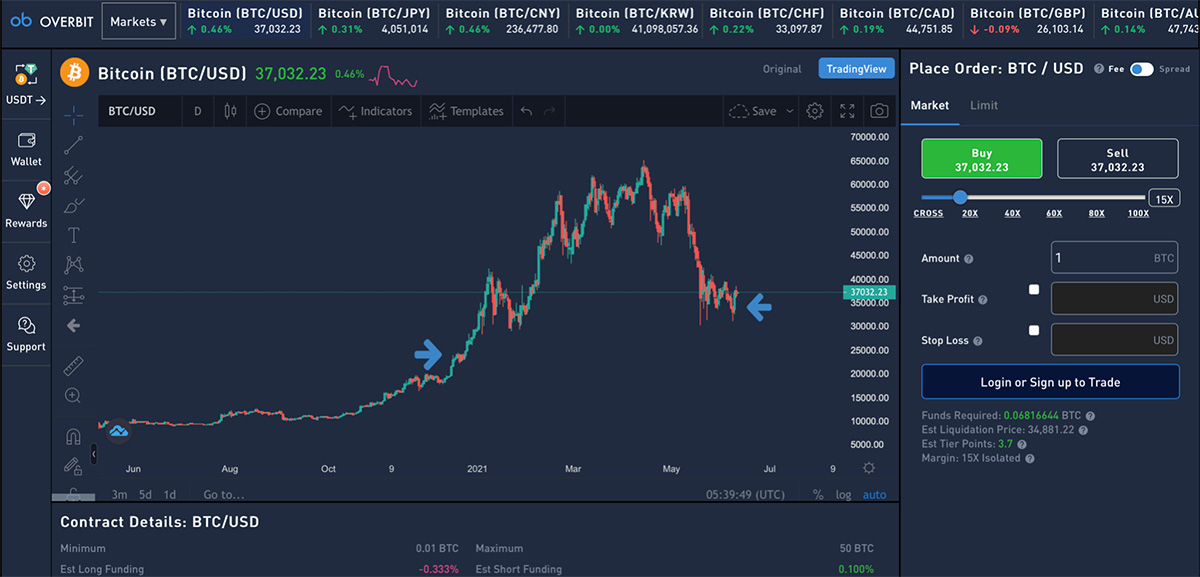1200x577 pixels.
Task: Click the help icon beside Est Liquidation Price
Action: [1083, 430]
